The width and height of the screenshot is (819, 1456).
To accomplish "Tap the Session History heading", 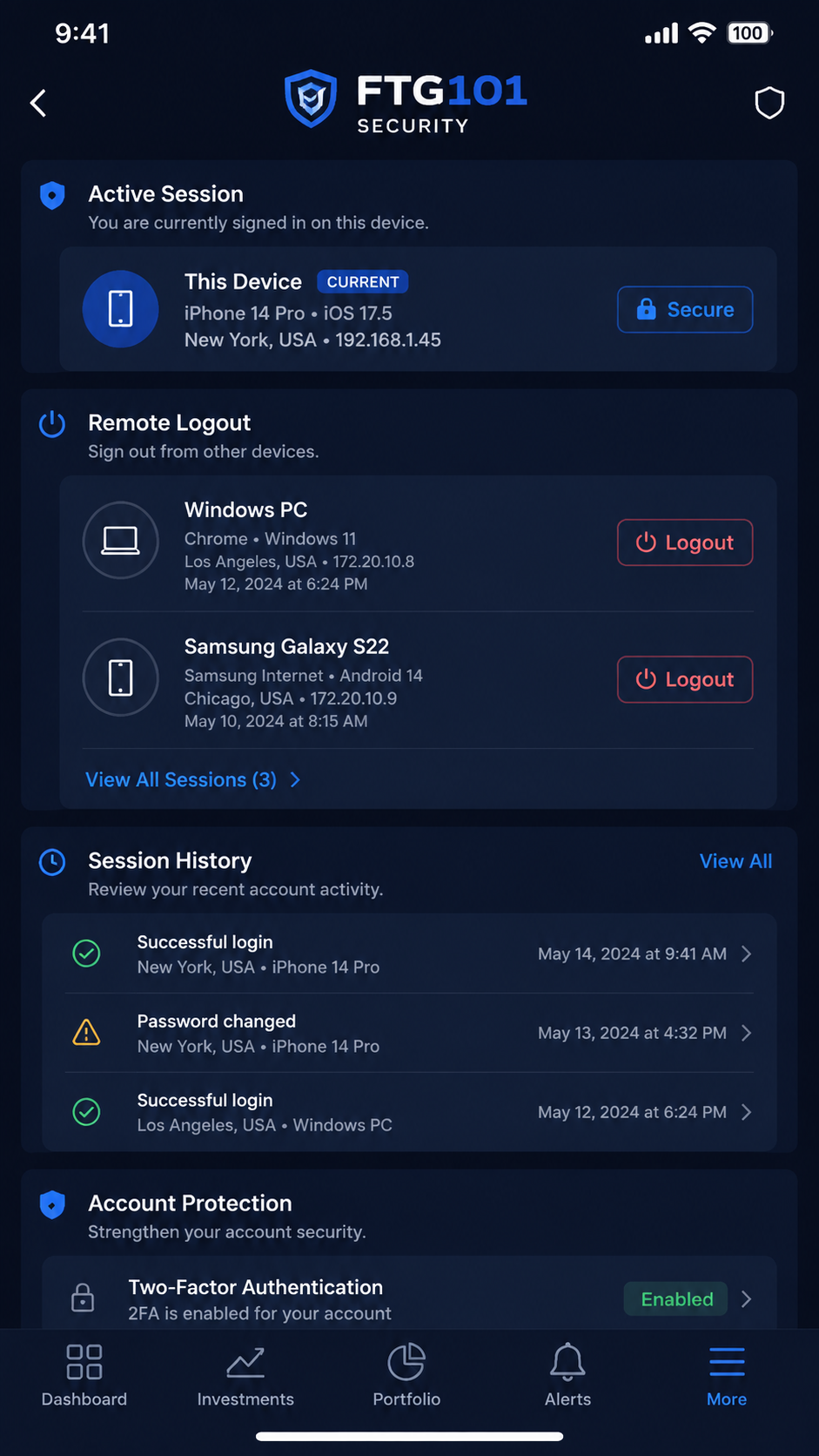I will click(170, 860).
